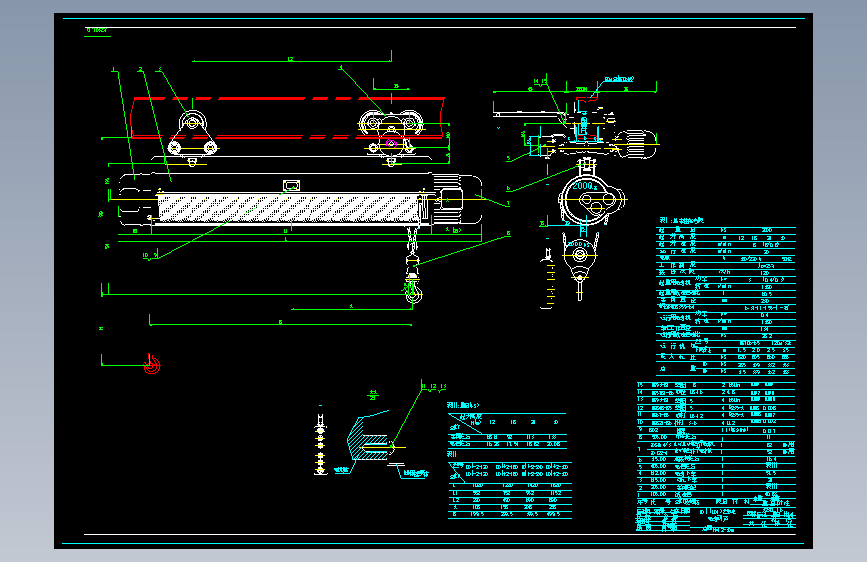
Task: Click the "11 12 13" callout above detail
Action: pyautogui.click(x=434, y=387)
